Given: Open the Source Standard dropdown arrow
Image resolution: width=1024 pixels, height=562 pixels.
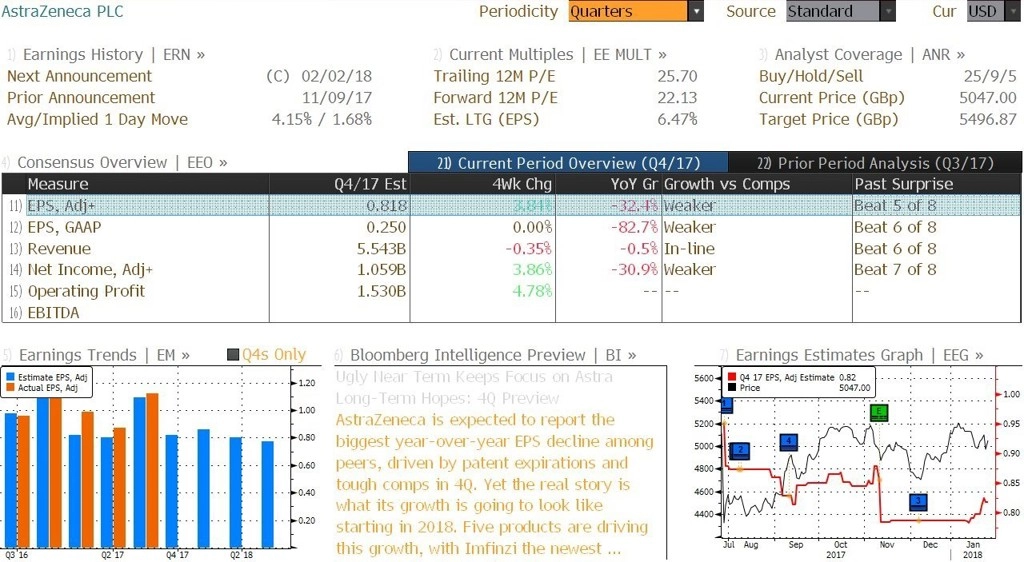Looking at the screenshot, I should click(x=888, y=11).
